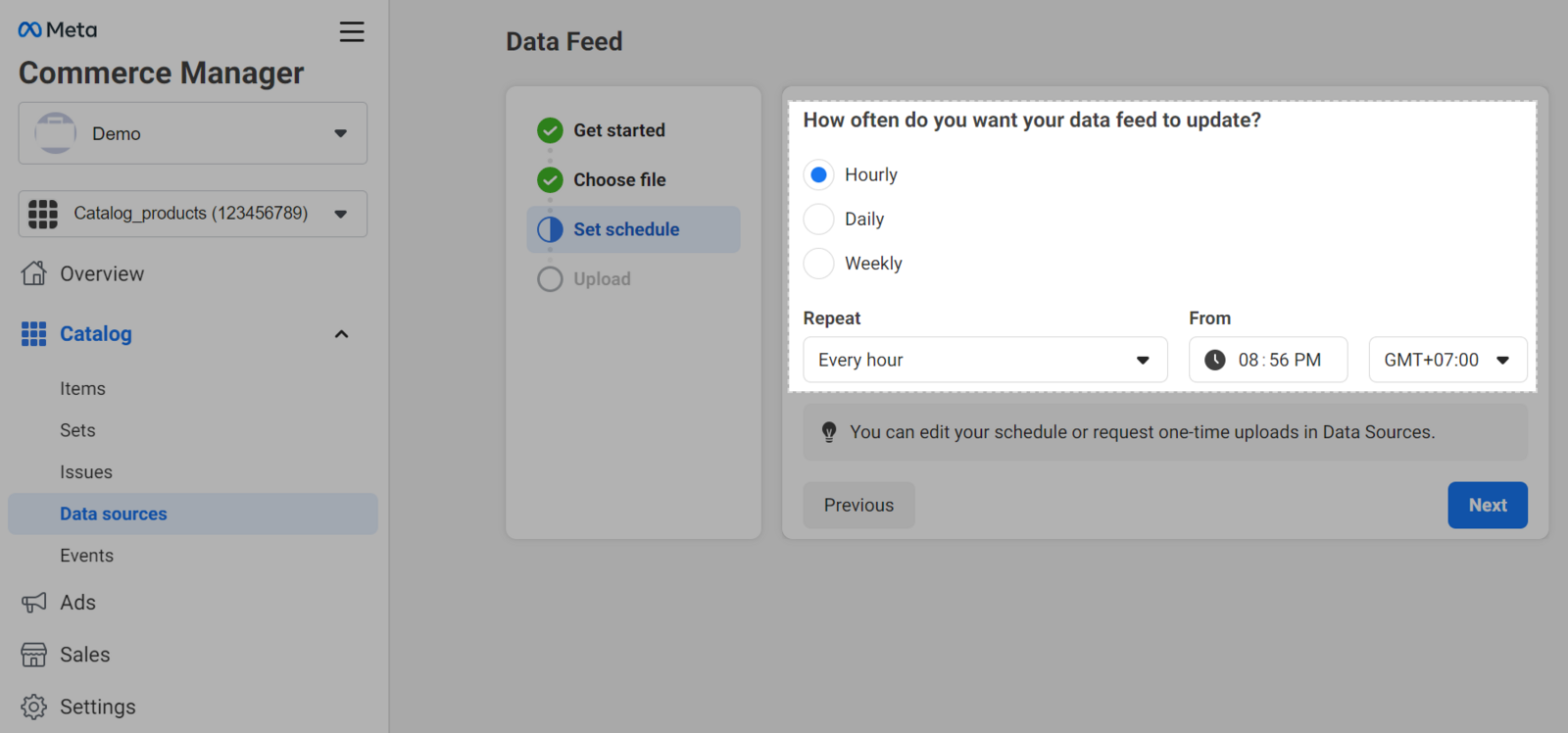
Task: Click the Settings gear icon
Action: tap(34, 707)
